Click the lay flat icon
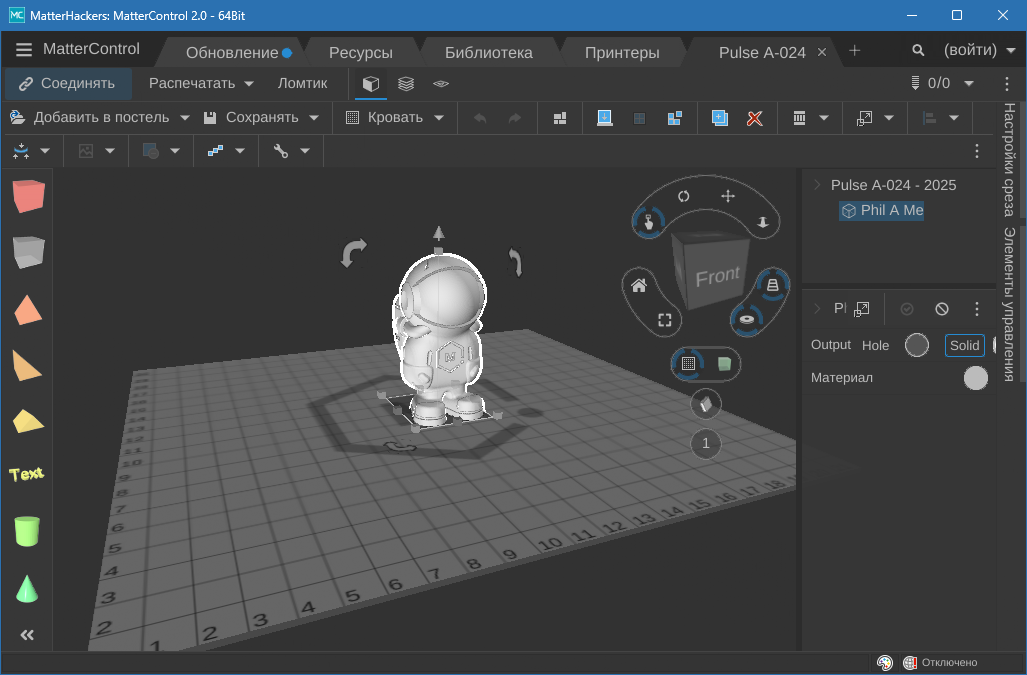The image size is (1027, 675). 605,118
